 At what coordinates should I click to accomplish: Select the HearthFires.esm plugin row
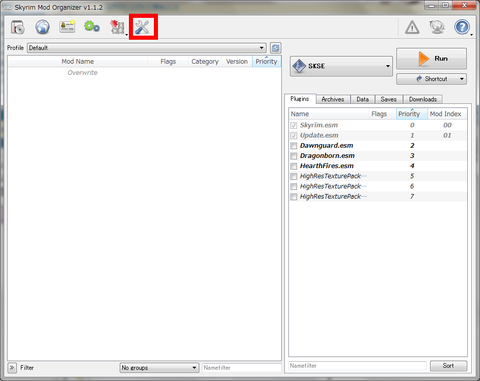coord(378,166)
